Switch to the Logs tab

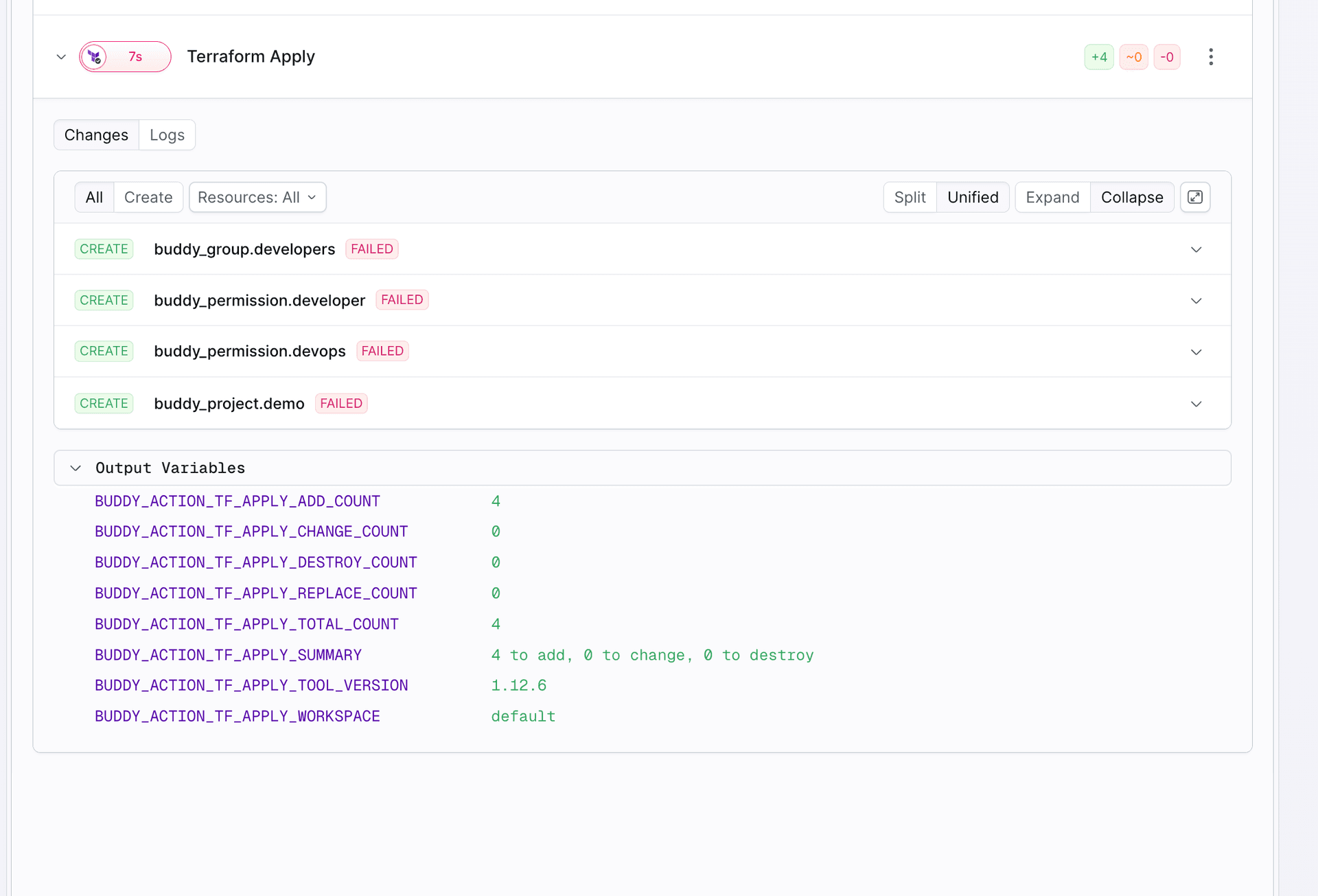(x=167, y=135)
